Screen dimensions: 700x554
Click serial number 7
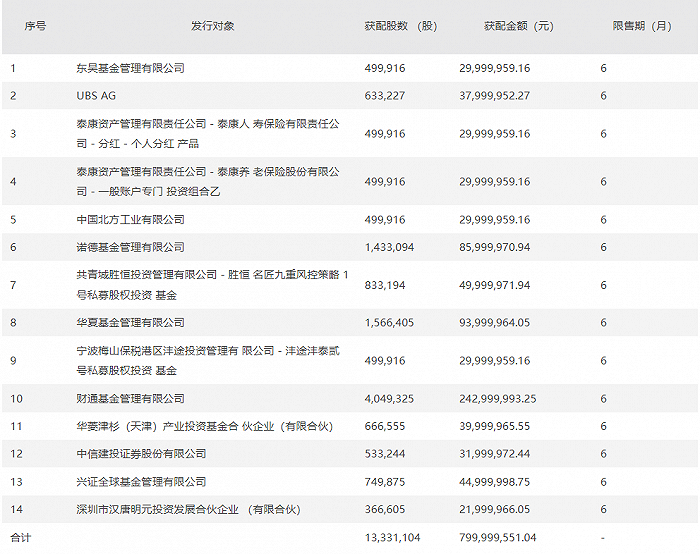point(13,285)
